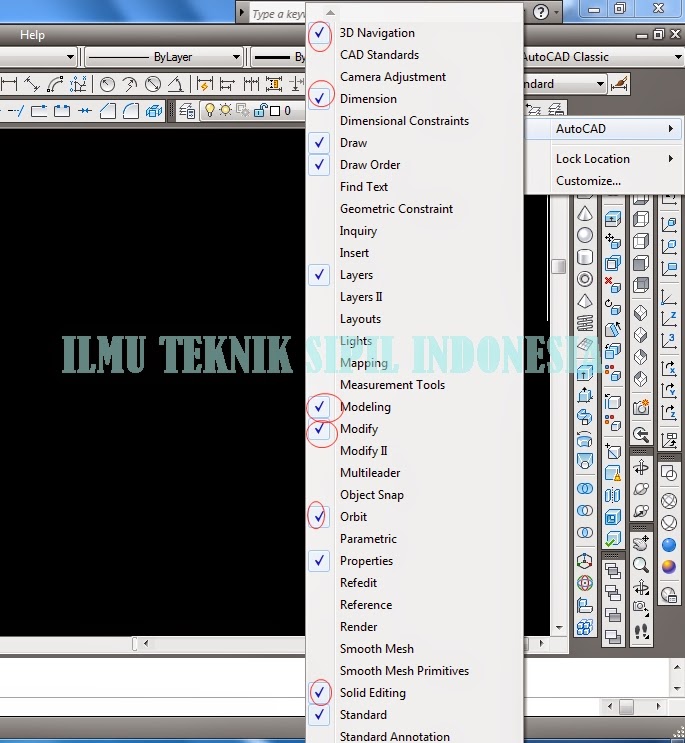Select the Torus modeling tool
This screenshot has width=685, height=743.
pyautogui.click(x=585, y=279)
